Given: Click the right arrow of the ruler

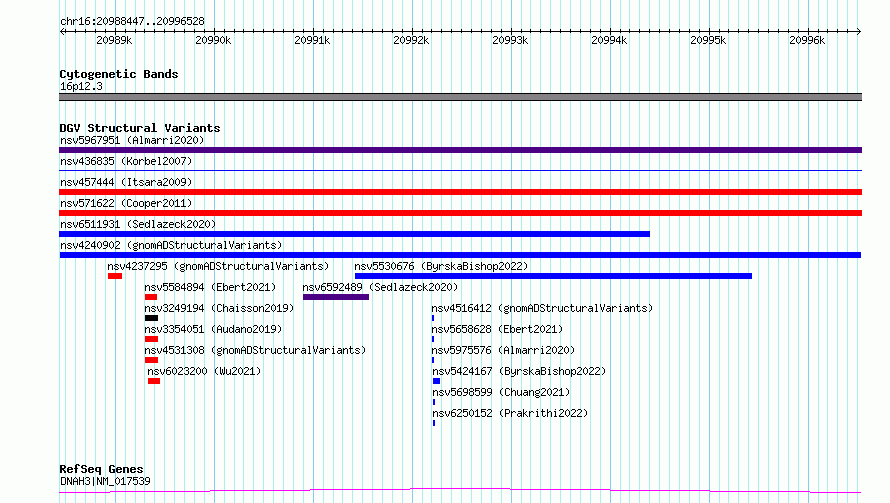Looking at the screenshot, I should (858, 31).
